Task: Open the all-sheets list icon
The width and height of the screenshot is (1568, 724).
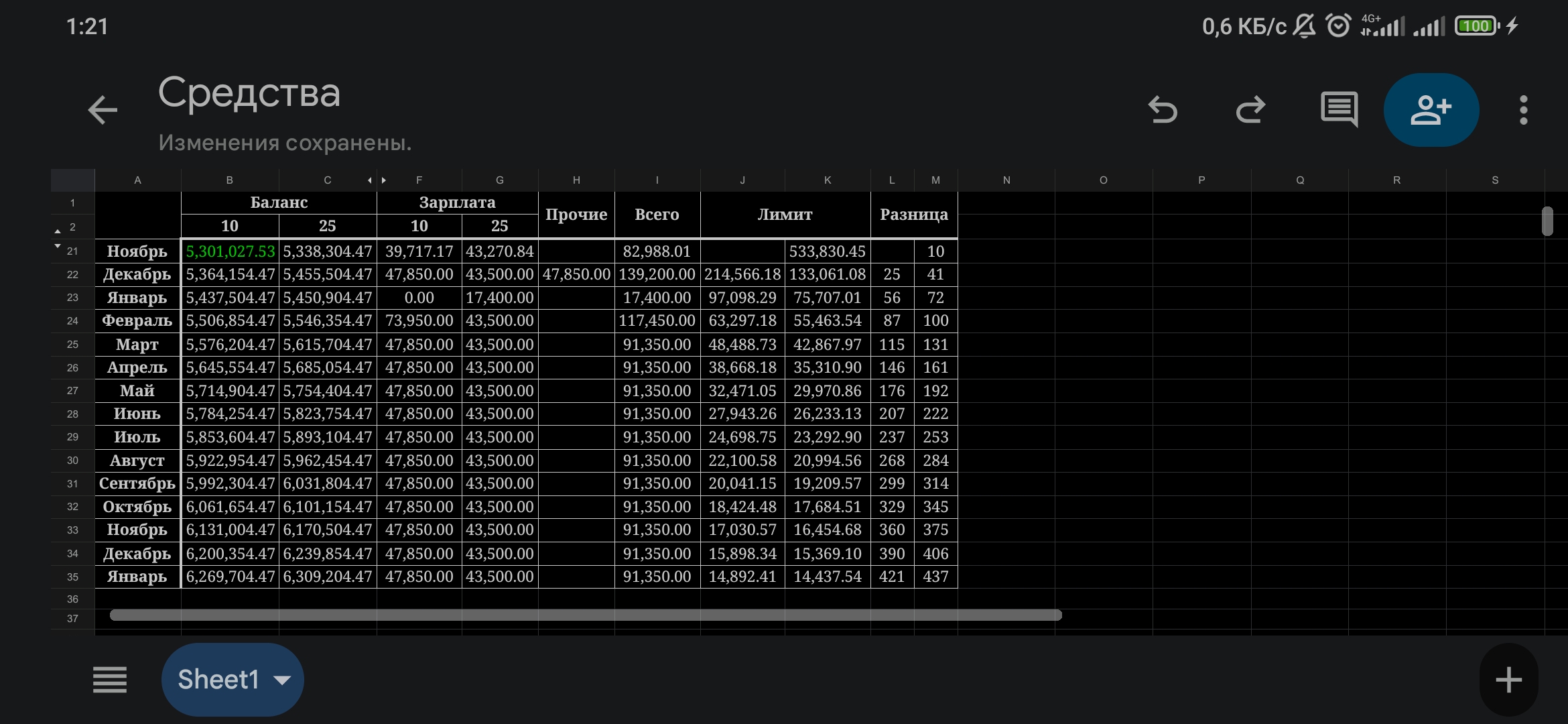Action: point(109,680)
